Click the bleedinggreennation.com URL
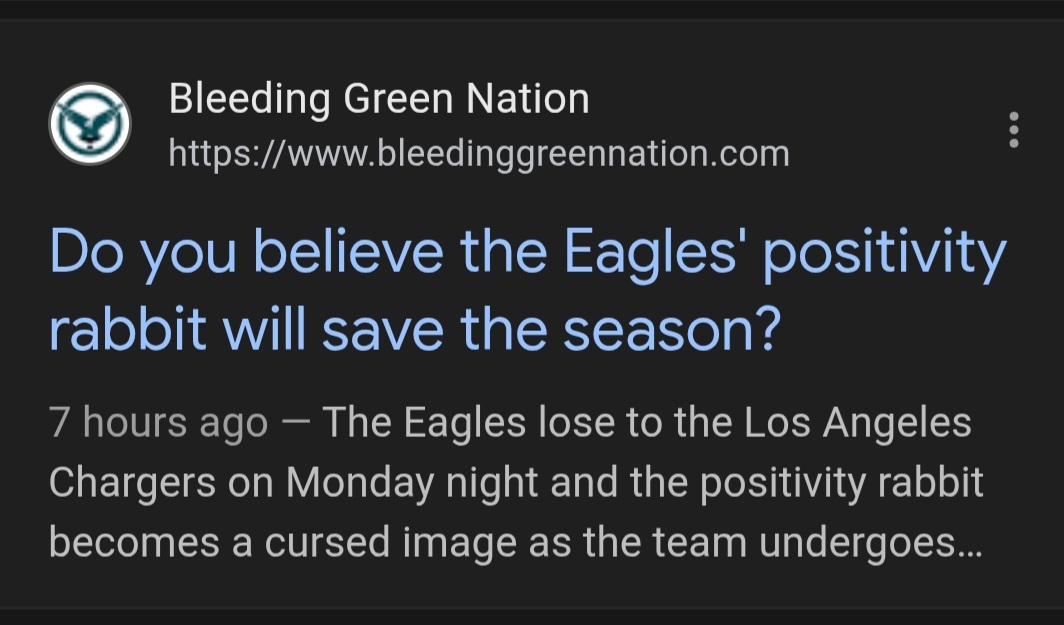The image size is (1064, 625). point(479,153)
